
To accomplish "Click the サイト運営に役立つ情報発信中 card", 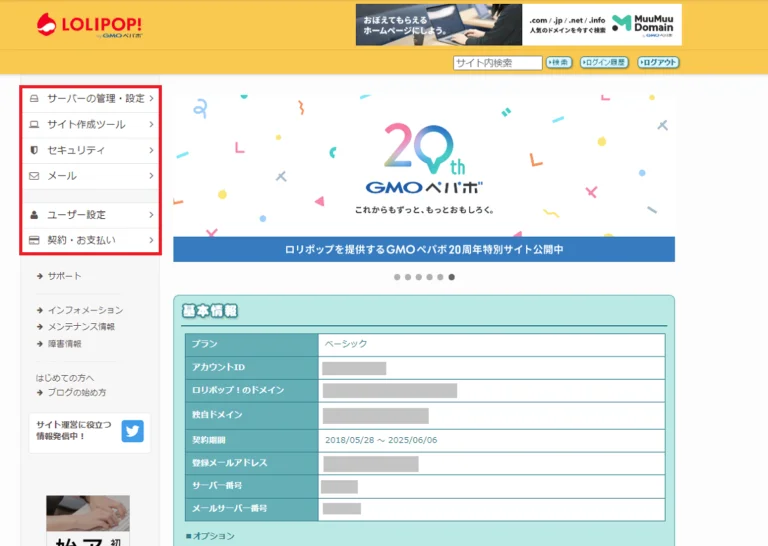I will pyautogui.click(x=90, y=433).
